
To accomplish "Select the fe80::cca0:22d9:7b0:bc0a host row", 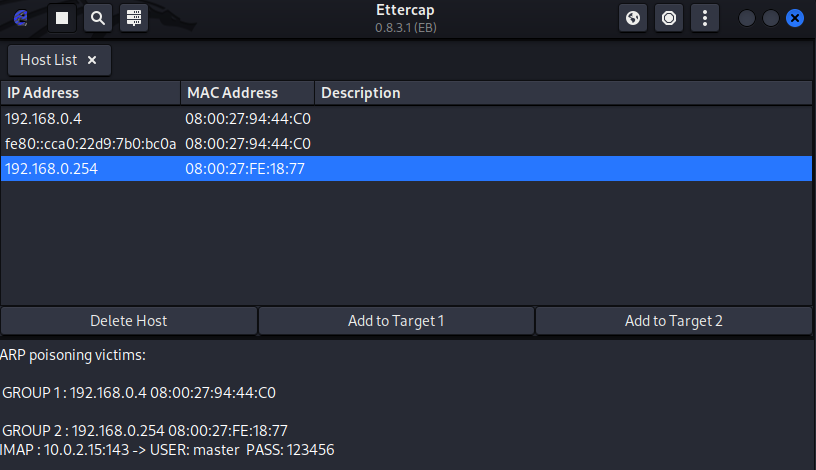I will pos(406,144).
